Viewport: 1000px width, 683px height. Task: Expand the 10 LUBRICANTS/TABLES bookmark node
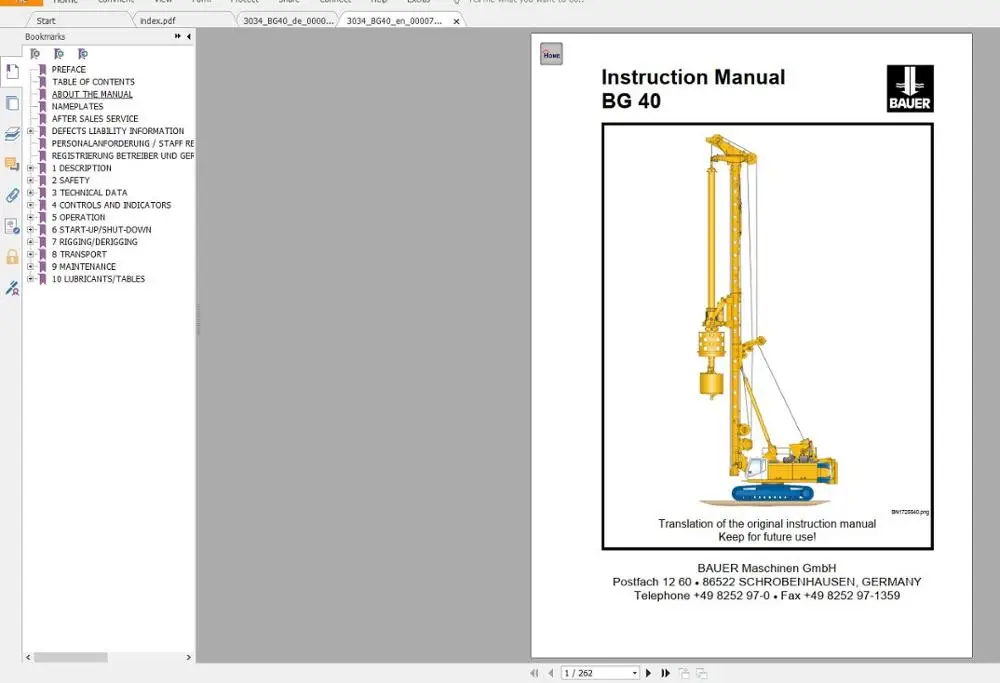pos(31,279)
